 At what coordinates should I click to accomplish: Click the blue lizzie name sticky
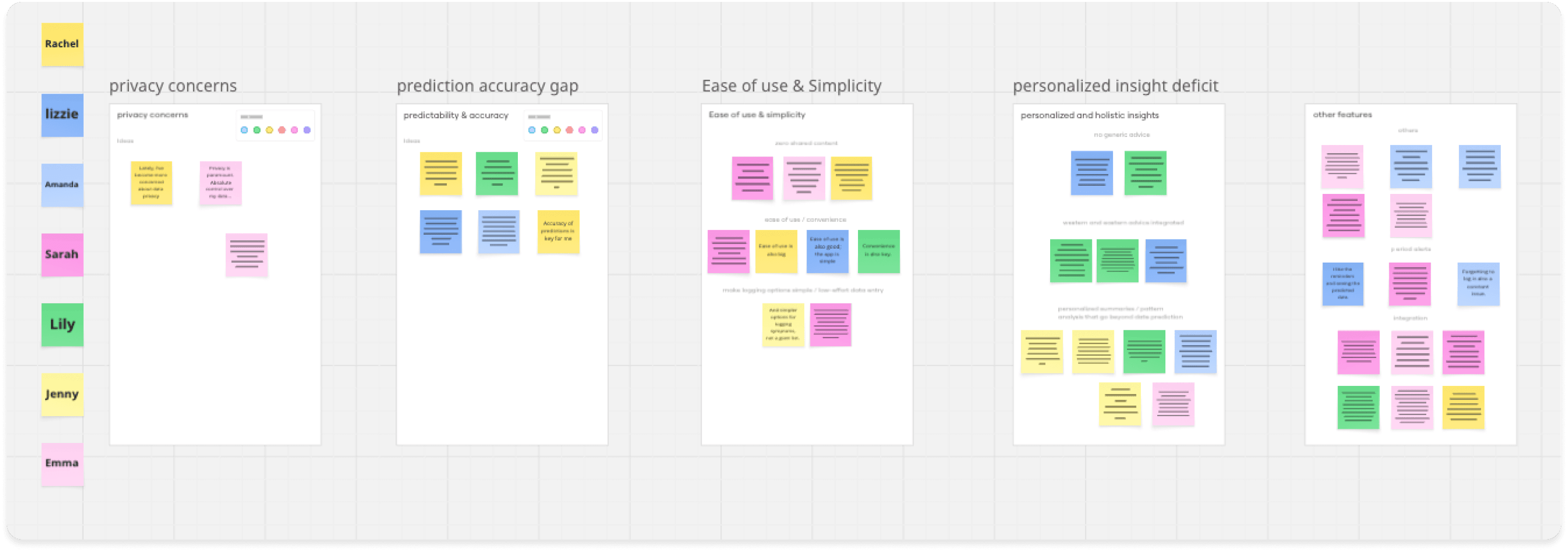click(62, 114)
